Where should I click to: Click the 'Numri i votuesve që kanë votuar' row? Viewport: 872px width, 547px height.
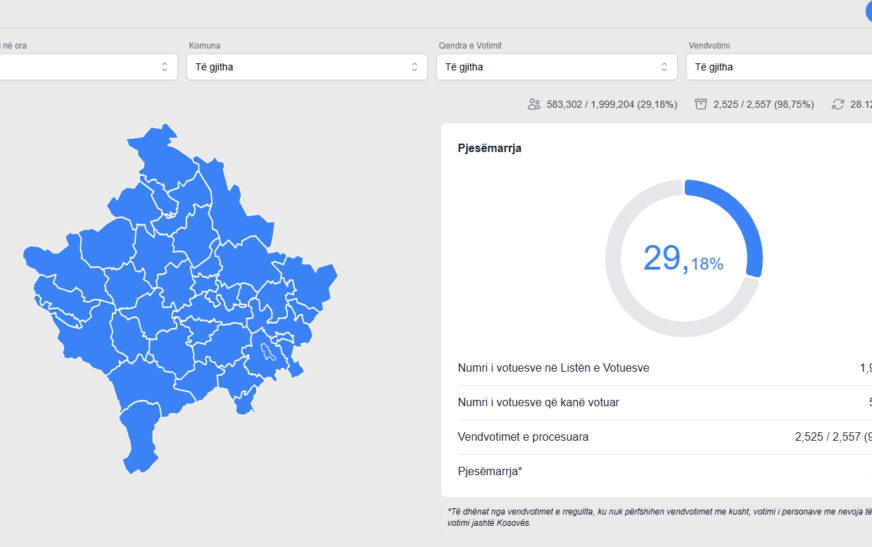tap(538, 402)
